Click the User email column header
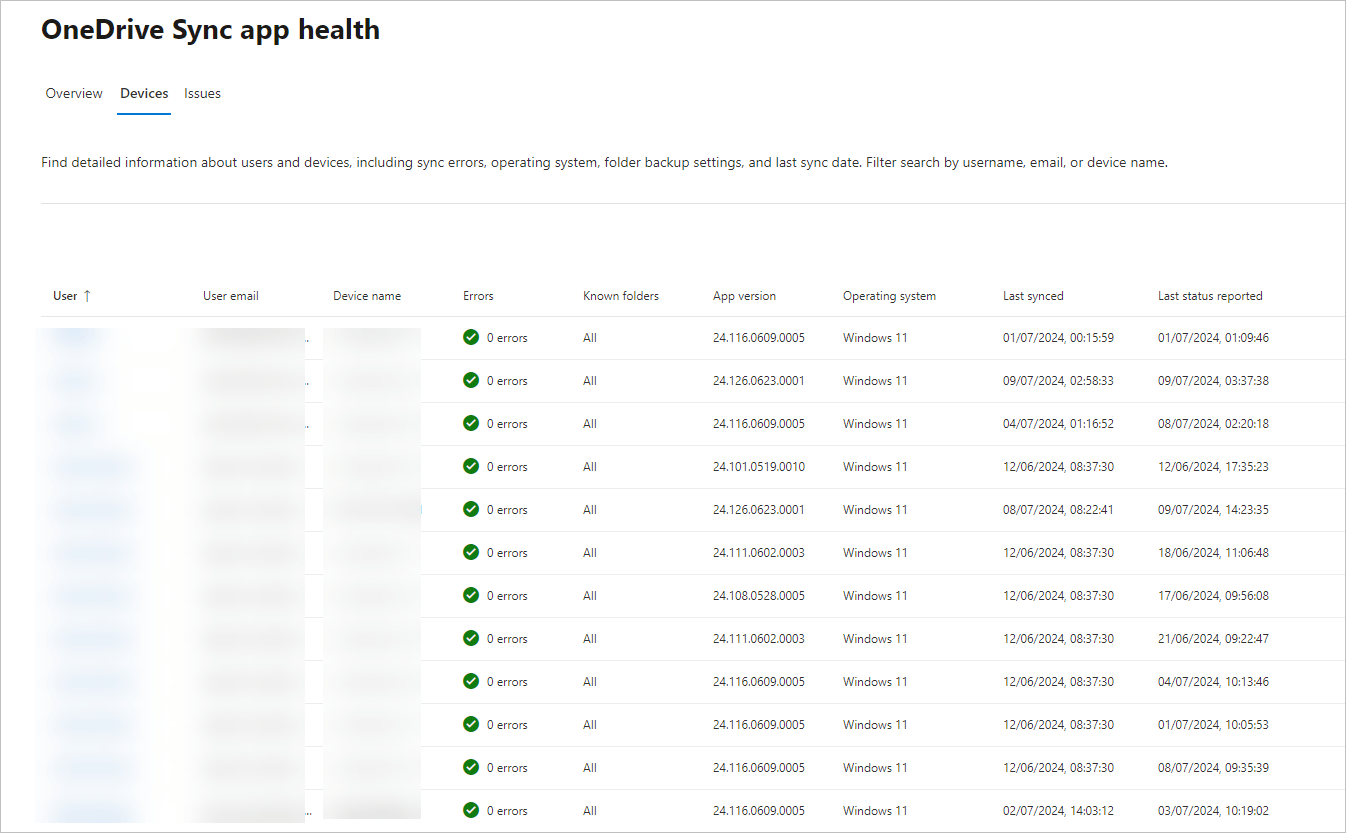The image size is (1346, 833). 231,296
